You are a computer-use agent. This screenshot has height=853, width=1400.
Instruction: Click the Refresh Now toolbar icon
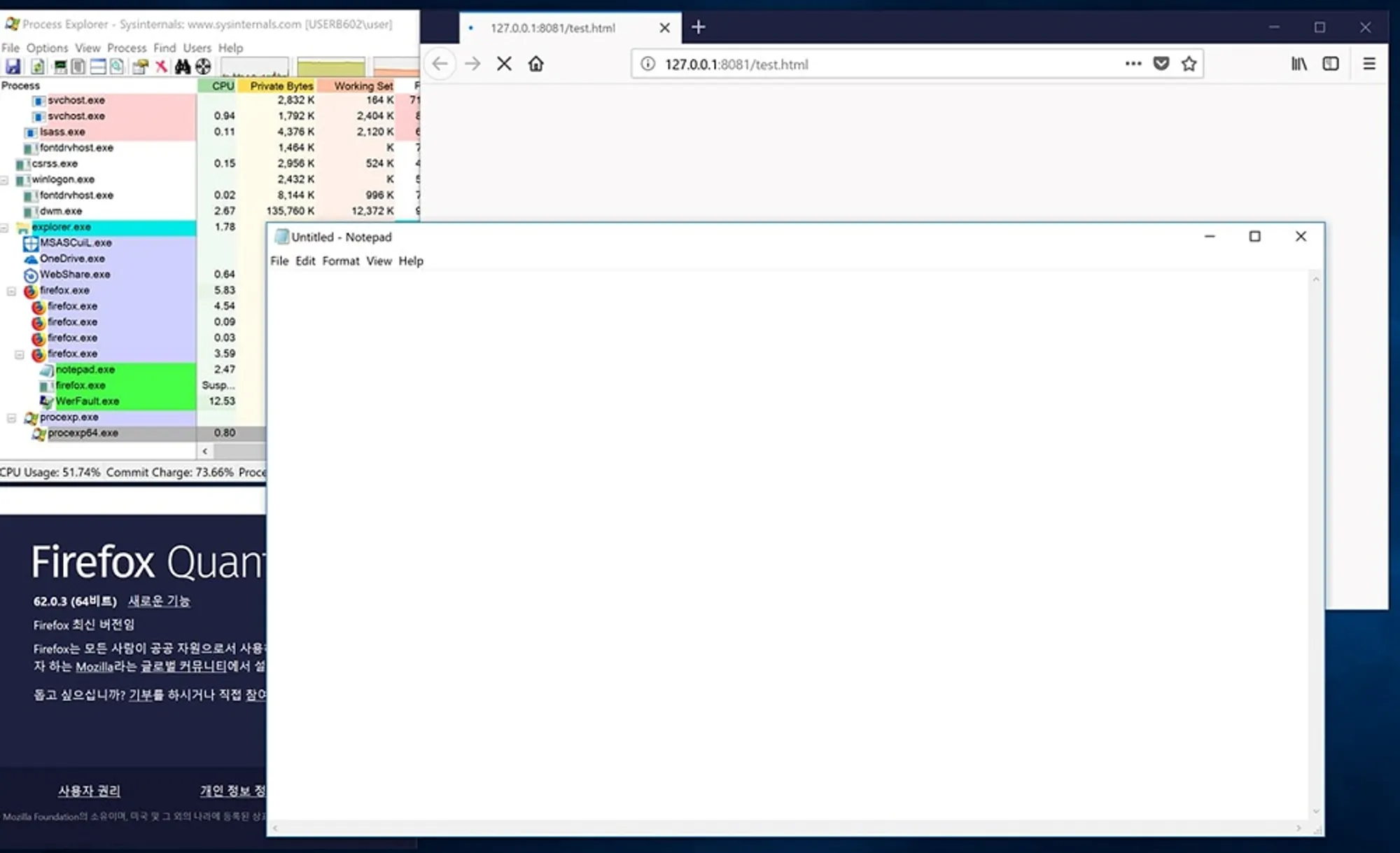38,67
